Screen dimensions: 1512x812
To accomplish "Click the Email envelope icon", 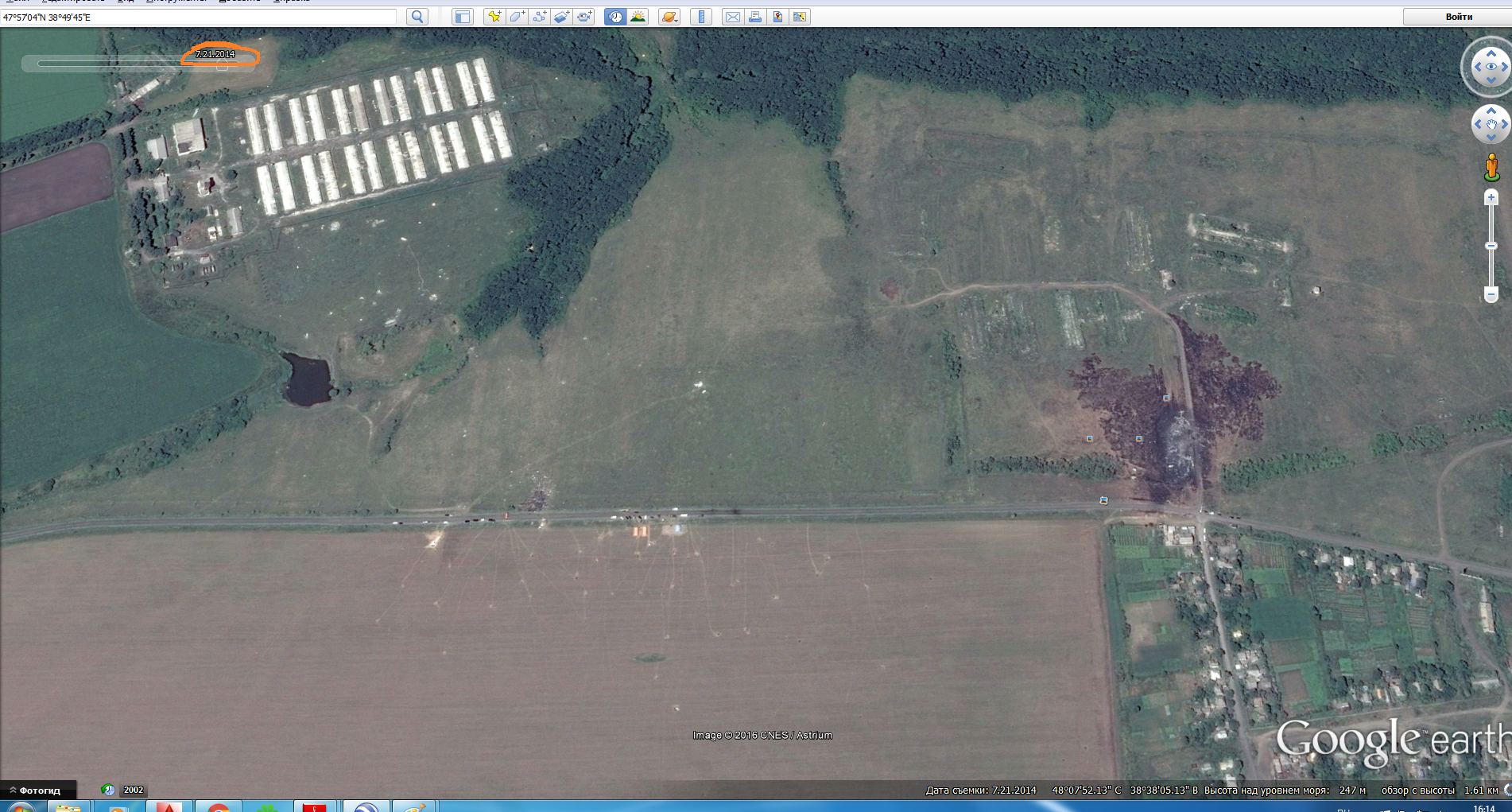I will click(732, 17).
